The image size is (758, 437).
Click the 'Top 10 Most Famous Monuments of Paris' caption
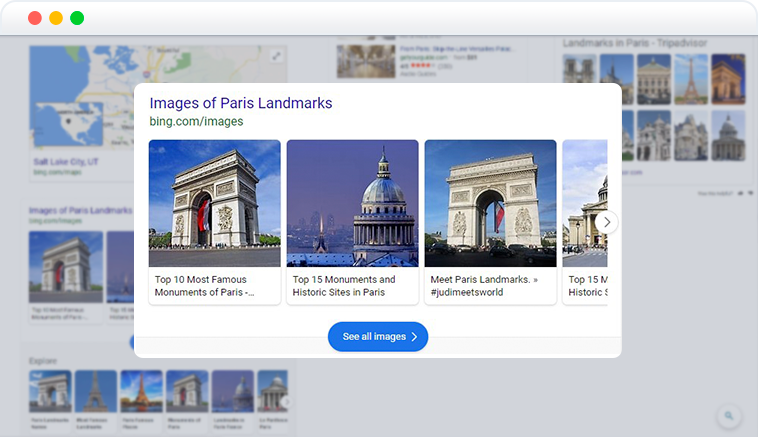point(204,286)
